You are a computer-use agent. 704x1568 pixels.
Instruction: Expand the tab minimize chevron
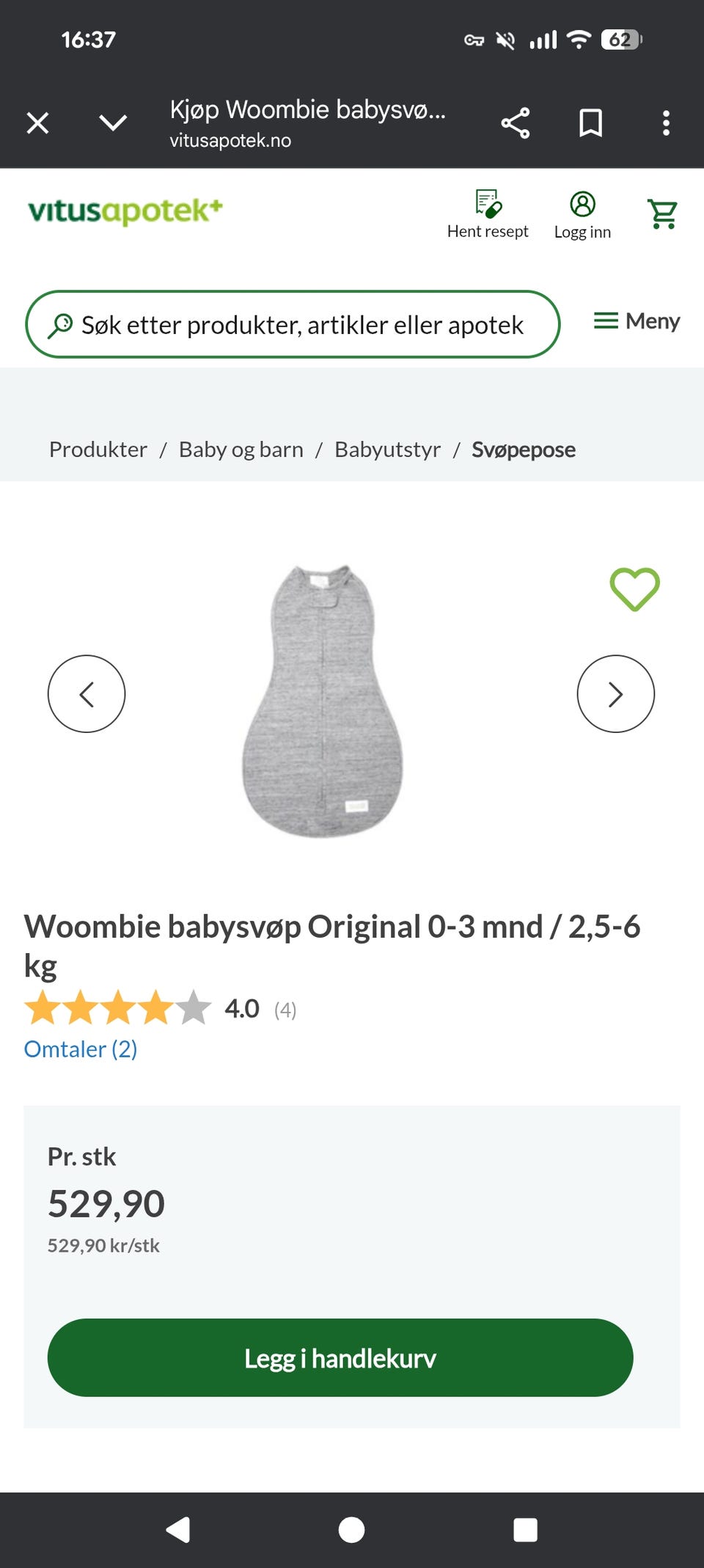(x=113, y=123)
